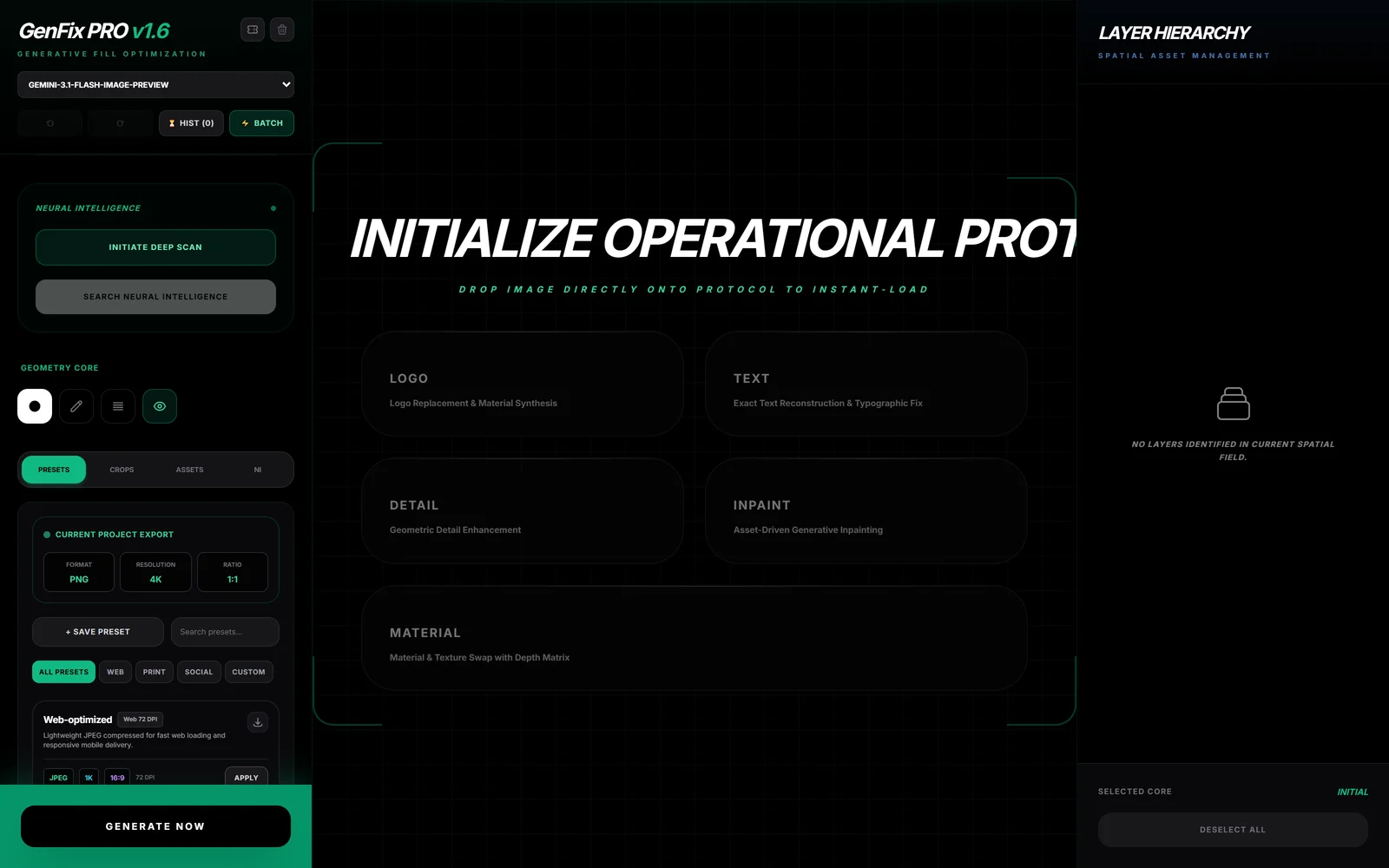Filter presets by Web

tap(115, 672)
